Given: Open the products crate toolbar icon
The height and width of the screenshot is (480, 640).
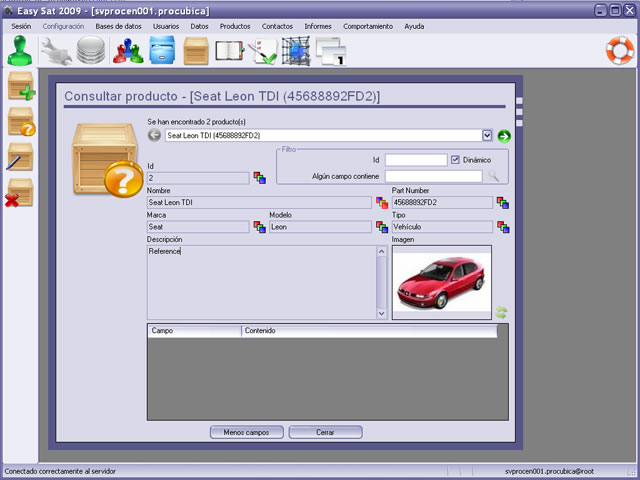Looking at the screenshot, I should coord(196,51).
